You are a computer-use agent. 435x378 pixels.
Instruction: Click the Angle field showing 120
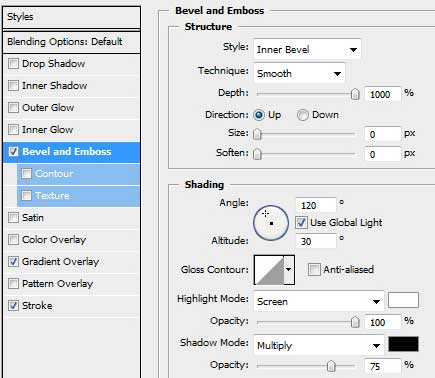(x=316, y=205)
